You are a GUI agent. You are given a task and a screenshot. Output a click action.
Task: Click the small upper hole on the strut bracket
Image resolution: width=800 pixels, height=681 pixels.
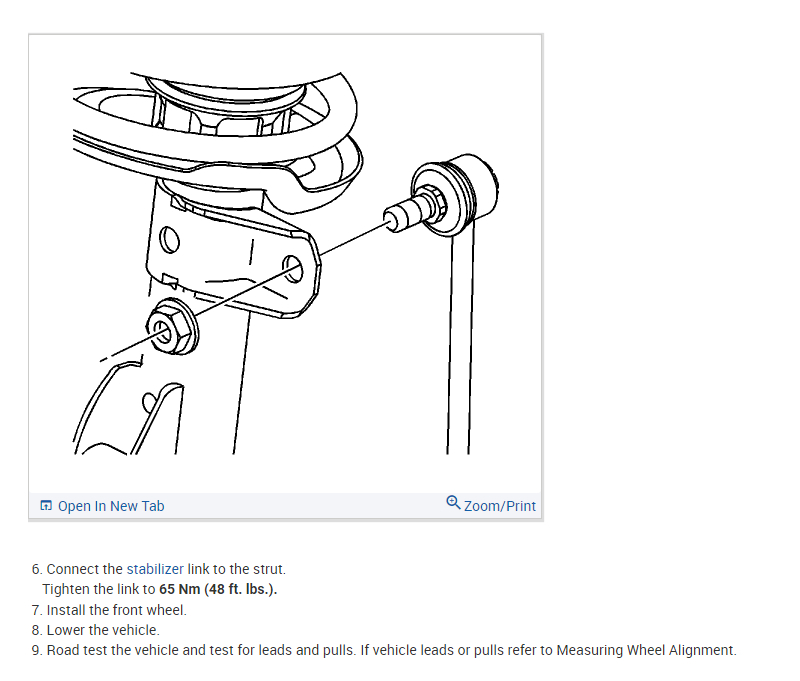pos(169,239)
